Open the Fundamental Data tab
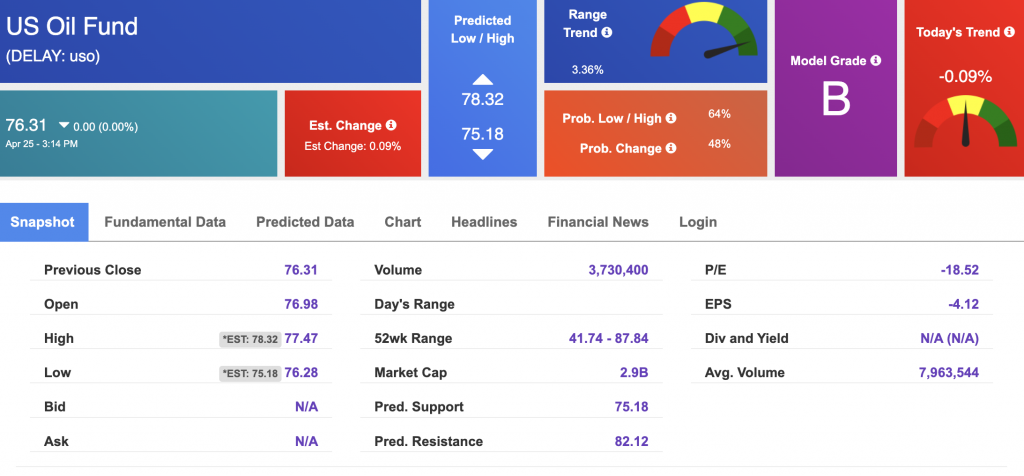Viewport: 1024px width, 476px height. click(165, 222)
